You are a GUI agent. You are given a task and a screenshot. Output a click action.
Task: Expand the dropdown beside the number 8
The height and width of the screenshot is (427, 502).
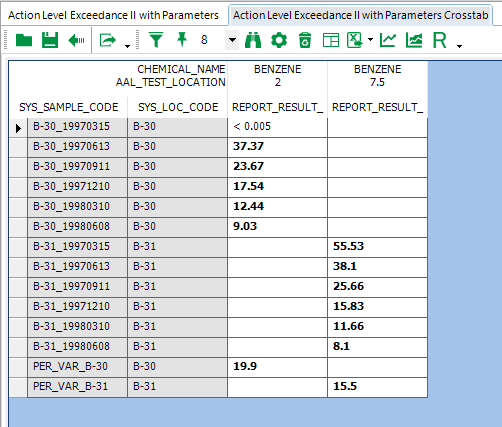tap(232, 40)
